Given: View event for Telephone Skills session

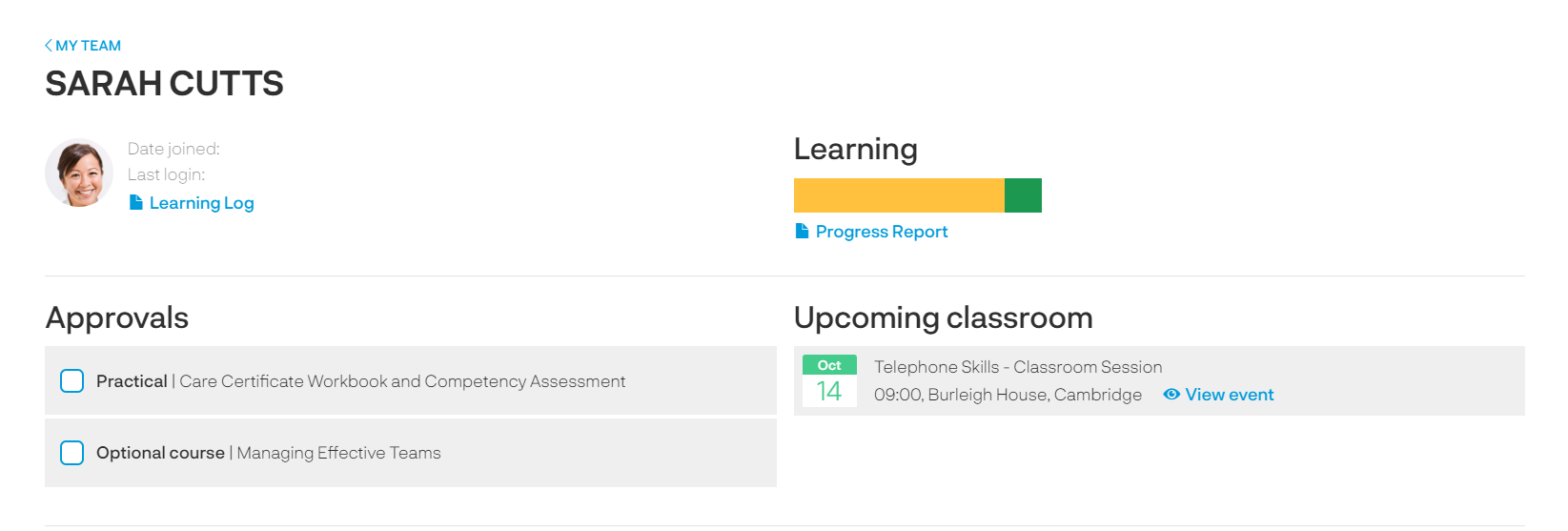Looking at the screenshot, I should pyautogui.click(x=1229, y=394).
